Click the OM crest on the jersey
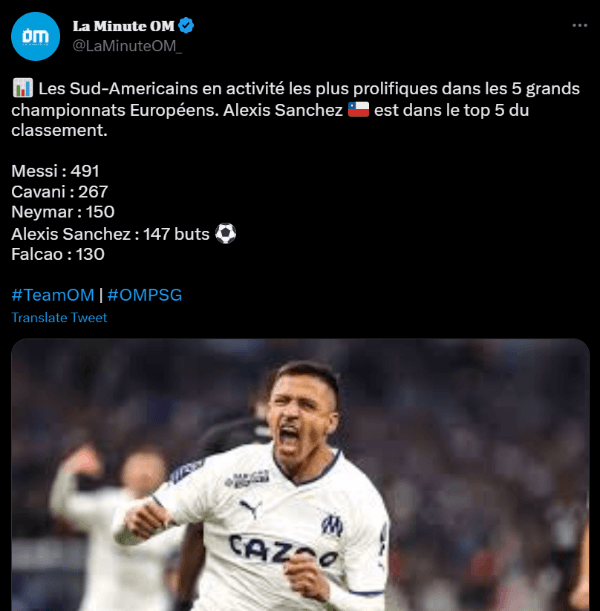 pos(332,524)
